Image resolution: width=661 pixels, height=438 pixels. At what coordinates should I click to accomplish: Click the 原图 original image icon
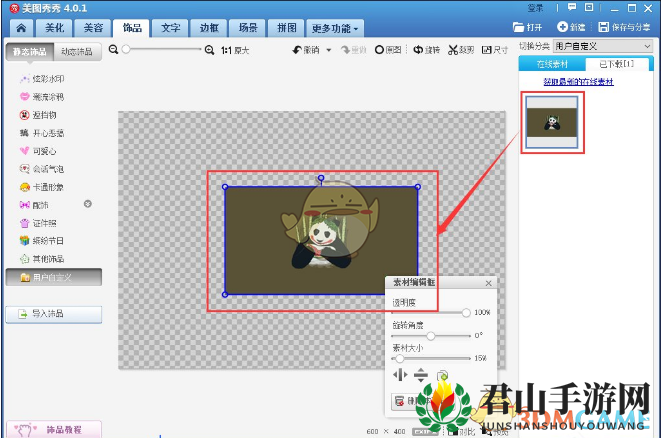379,50
